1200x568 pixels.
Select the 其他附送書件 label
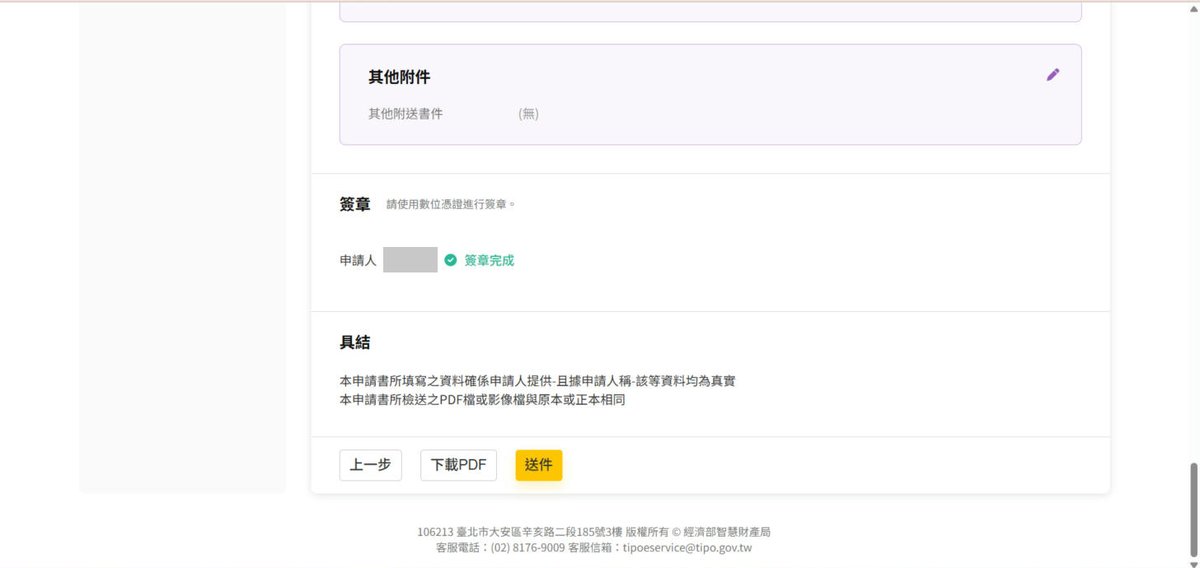[x=405, y=114]
